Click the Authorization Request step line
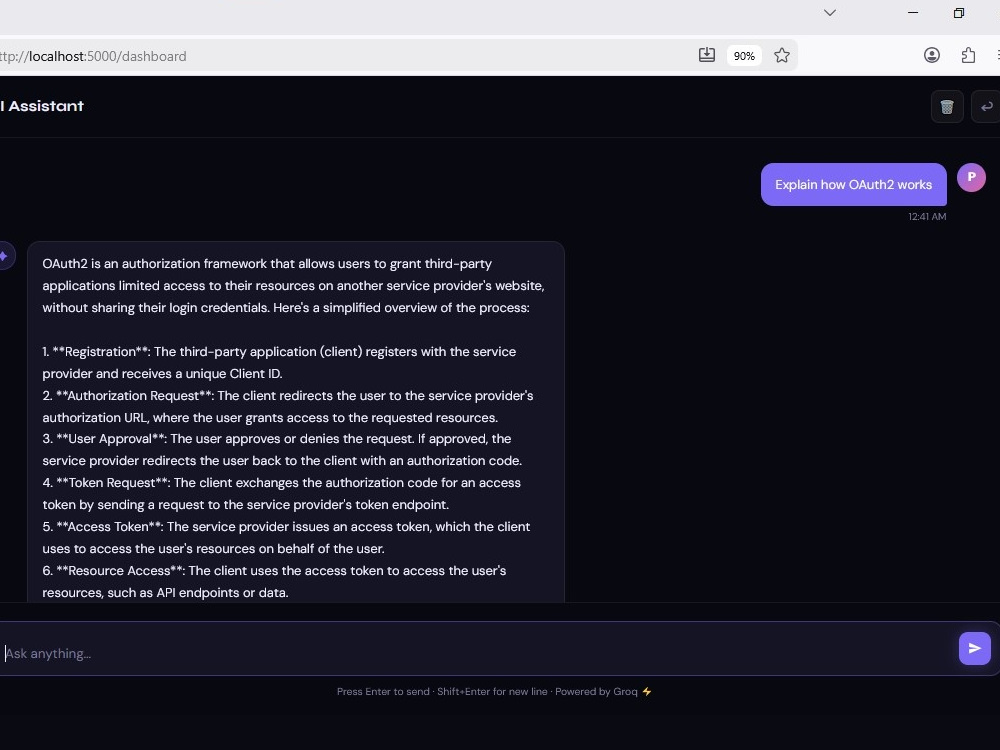1000x750 pixels. coord(288,406)
